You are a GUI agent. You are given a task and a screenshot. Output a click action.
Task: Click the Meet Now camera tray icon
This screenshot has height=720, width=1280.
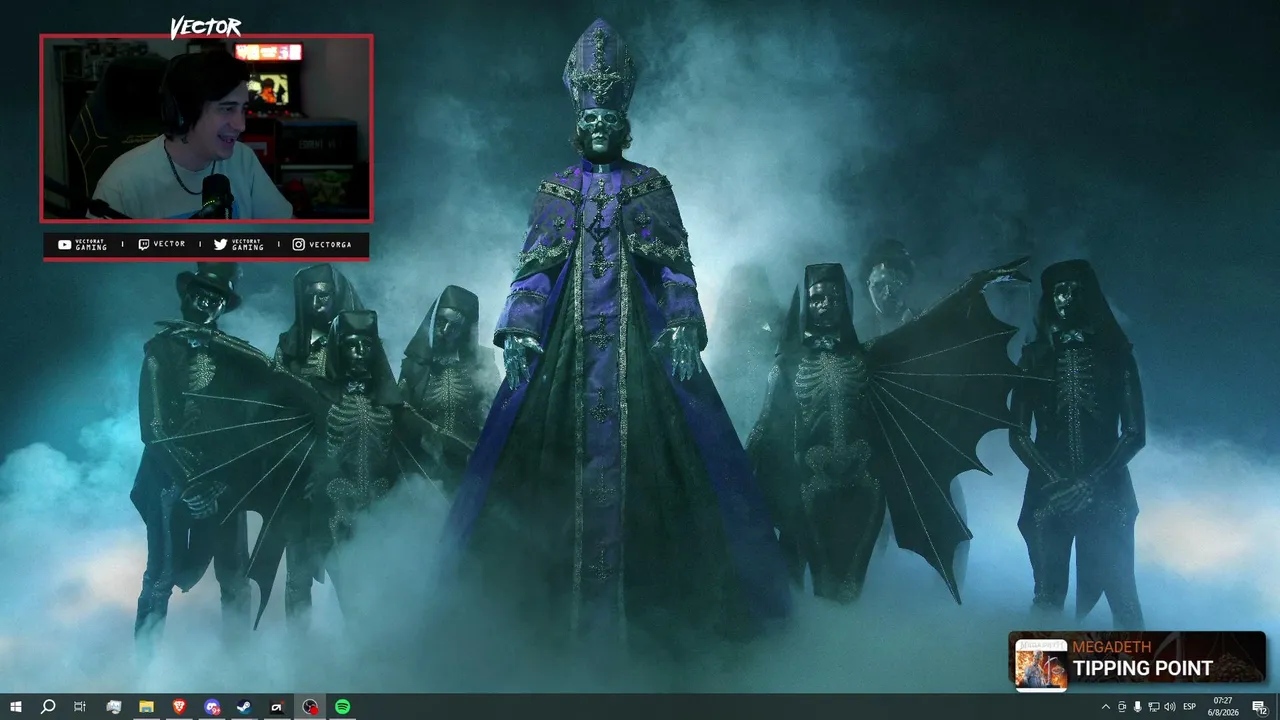[x=1122, y=707]
